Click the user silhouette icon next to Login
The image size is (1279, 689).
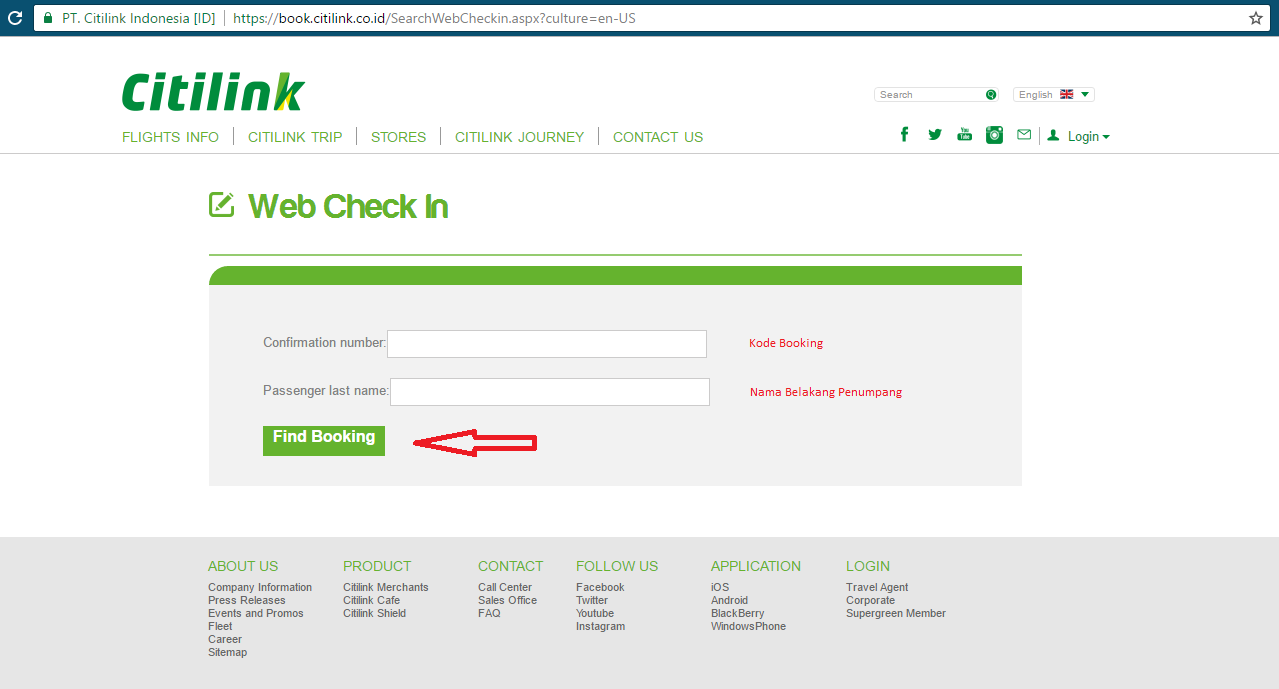pos(1052,135)
